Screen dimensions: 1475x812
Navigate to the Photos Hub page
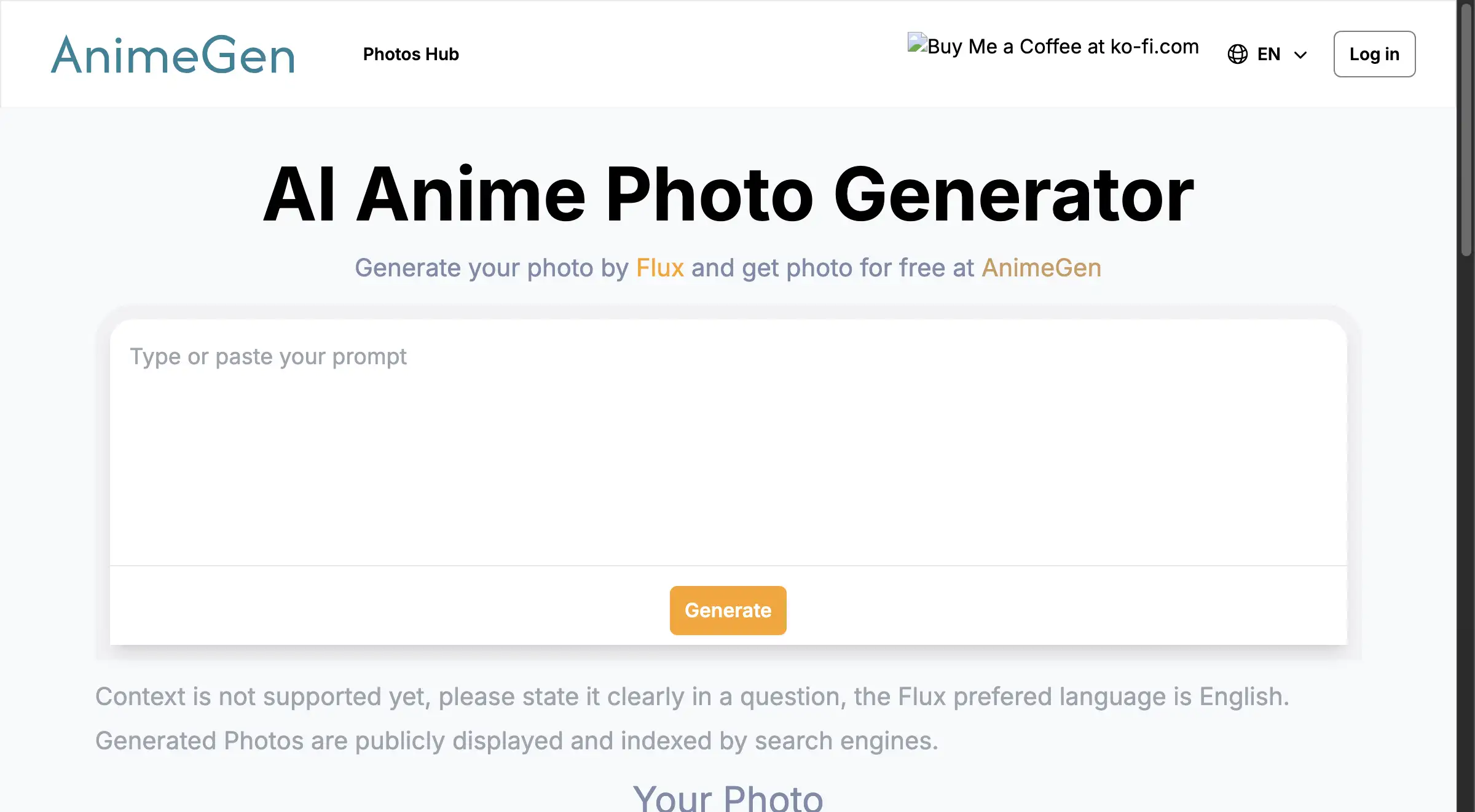click(x=411, y=54)
